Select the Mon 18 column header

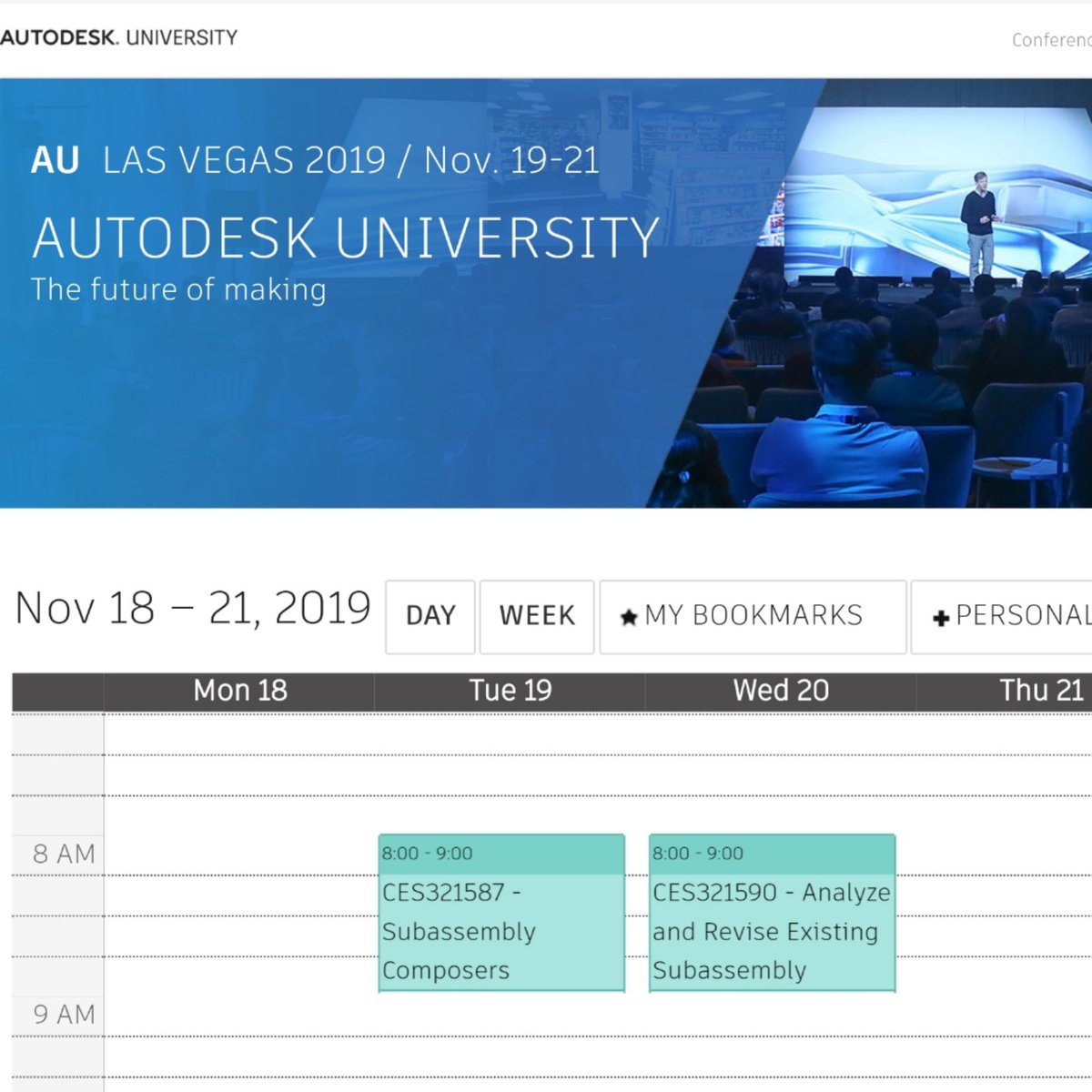click(239, 691)
